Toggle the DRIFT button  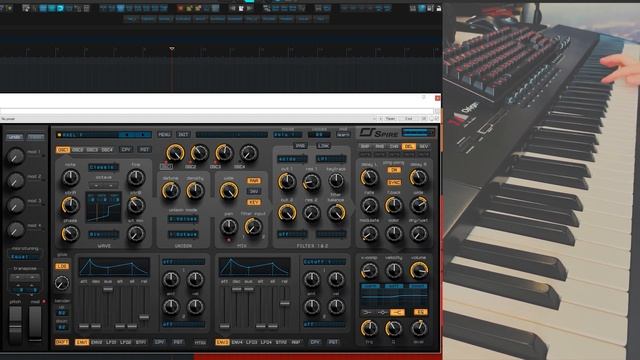coord(62,342)
